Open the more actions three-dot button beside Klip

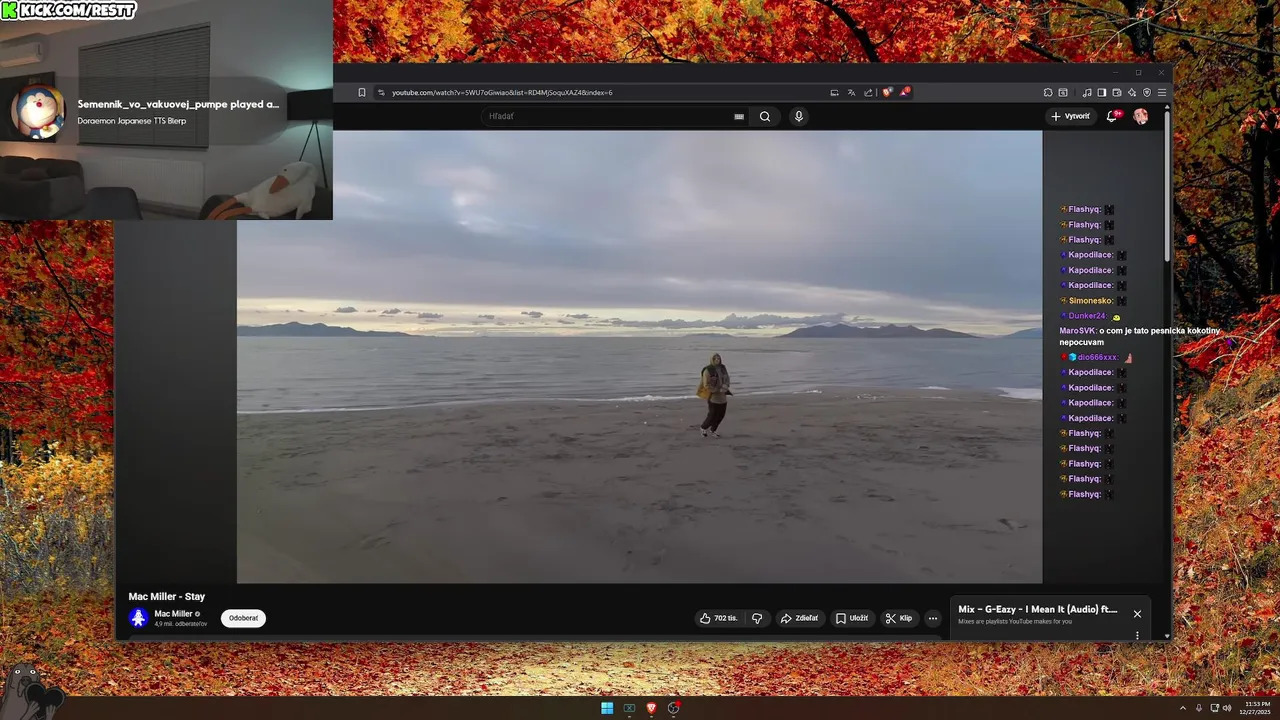933,618
